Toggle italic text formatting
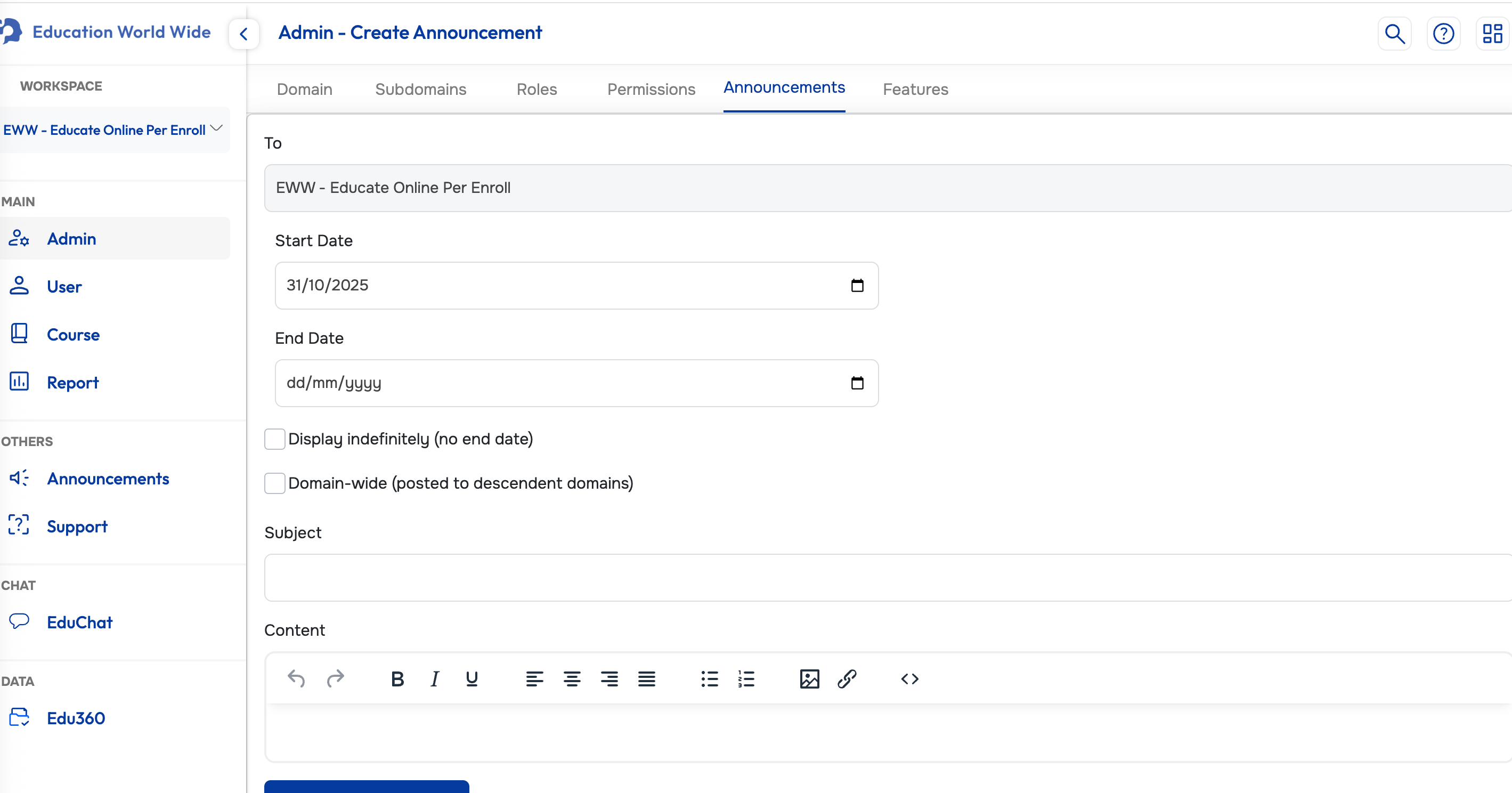The width and height of the screenshot is (1512, 793). tap(434, 679)
